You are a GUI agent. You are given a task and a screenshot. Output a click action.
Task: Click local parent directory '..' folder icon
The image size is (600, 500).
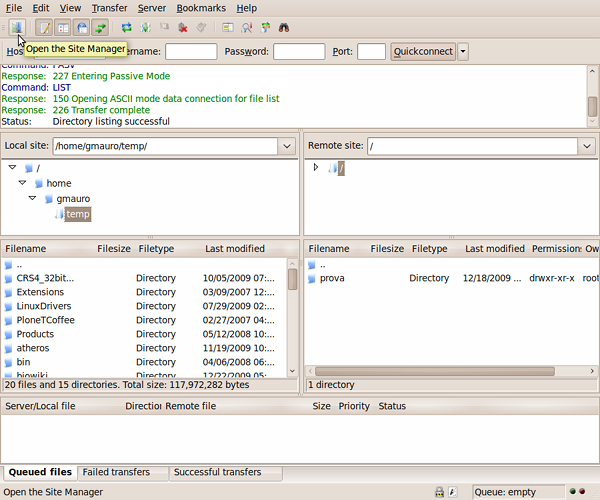8,264
